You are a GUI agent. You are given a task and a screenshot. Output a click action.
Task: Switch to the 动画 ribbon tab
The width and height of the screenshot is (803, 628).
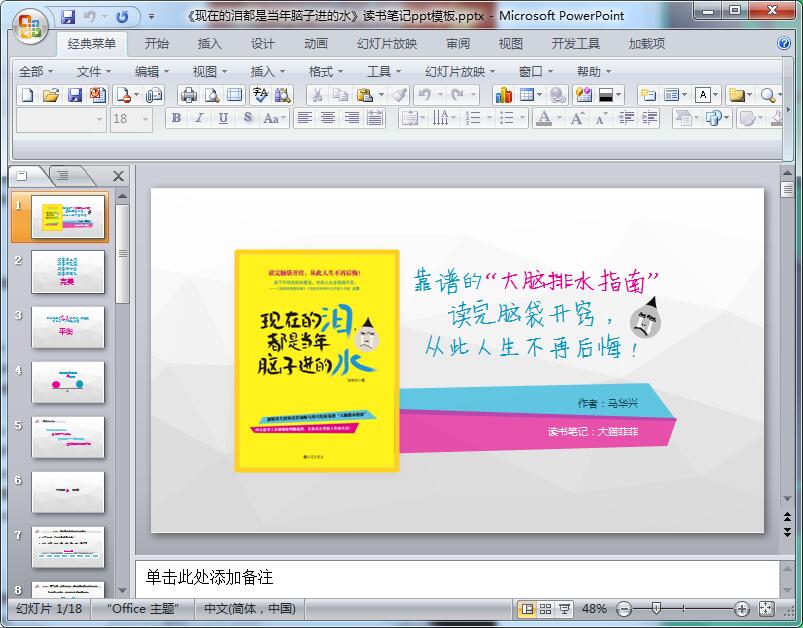pyautogui.click(x=316, y=44)
